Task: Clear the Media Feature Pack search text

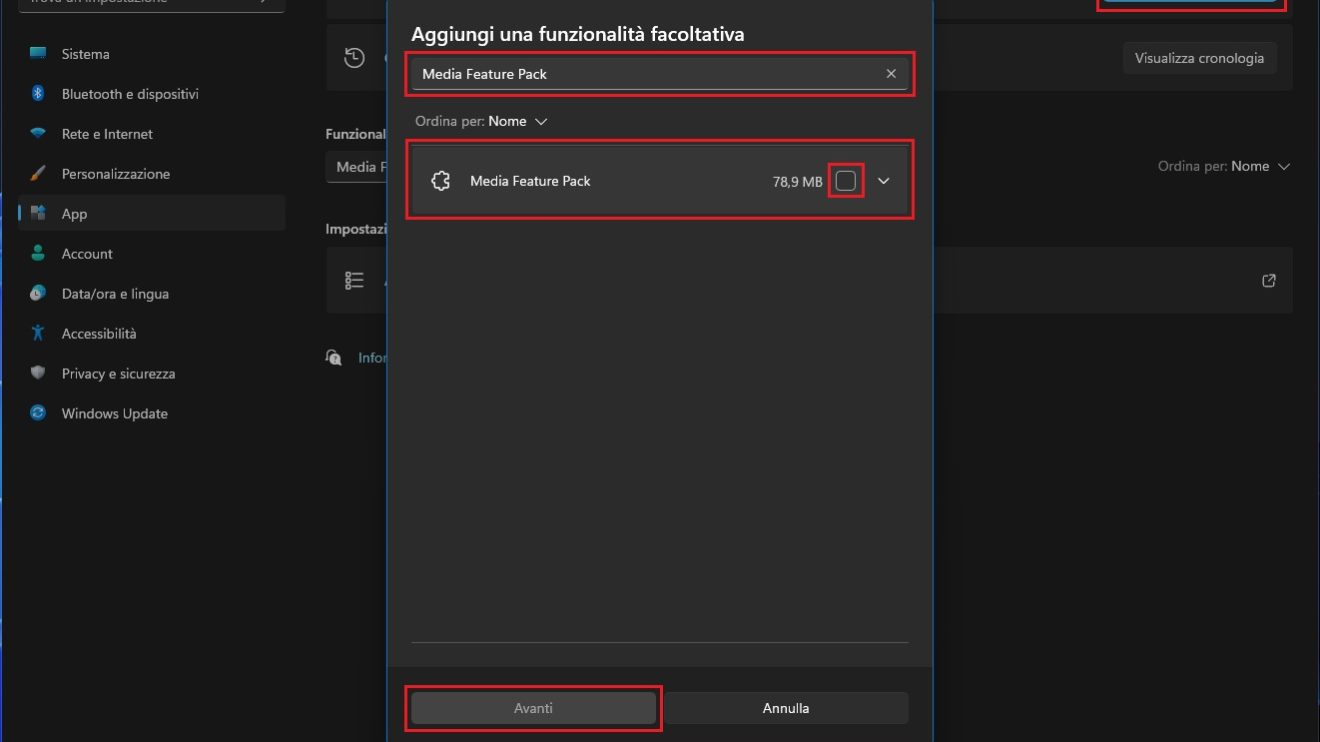Action: point(891,74)
